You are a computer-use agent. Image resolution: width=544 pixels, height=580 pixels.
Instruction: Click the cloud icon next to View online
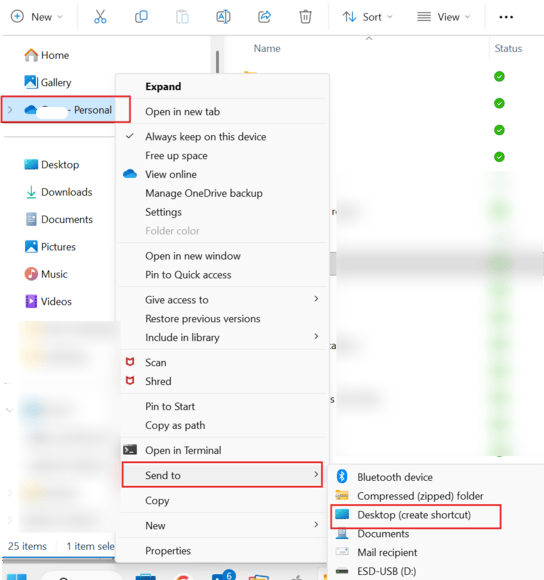coord(130,174)
